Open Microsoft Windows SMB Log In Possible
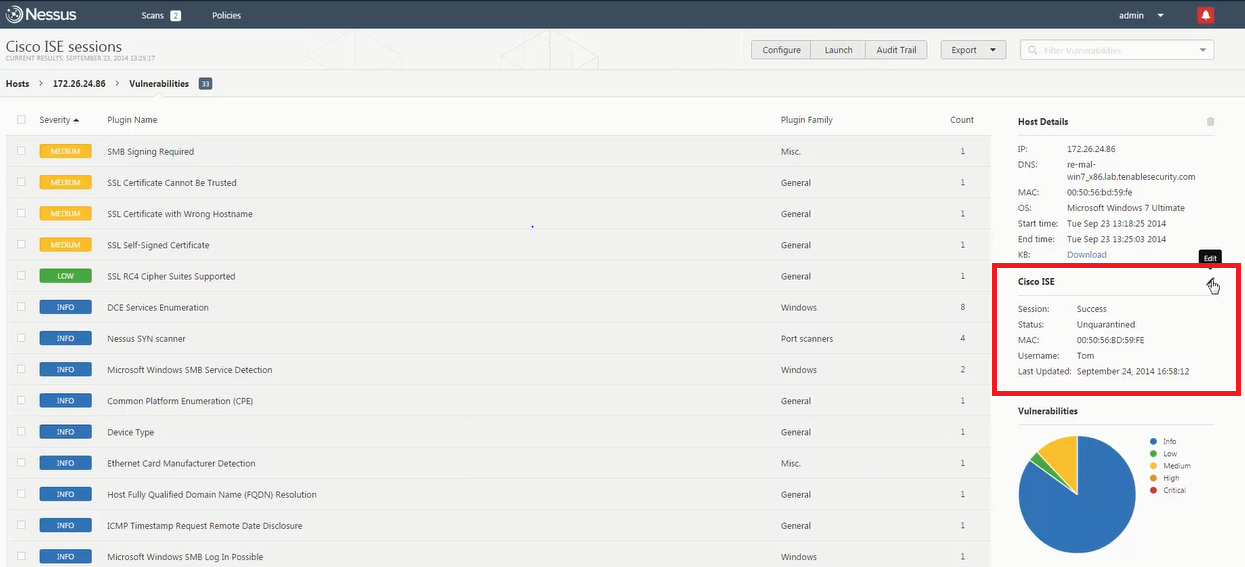1245x567 pixels. (185, 557)
